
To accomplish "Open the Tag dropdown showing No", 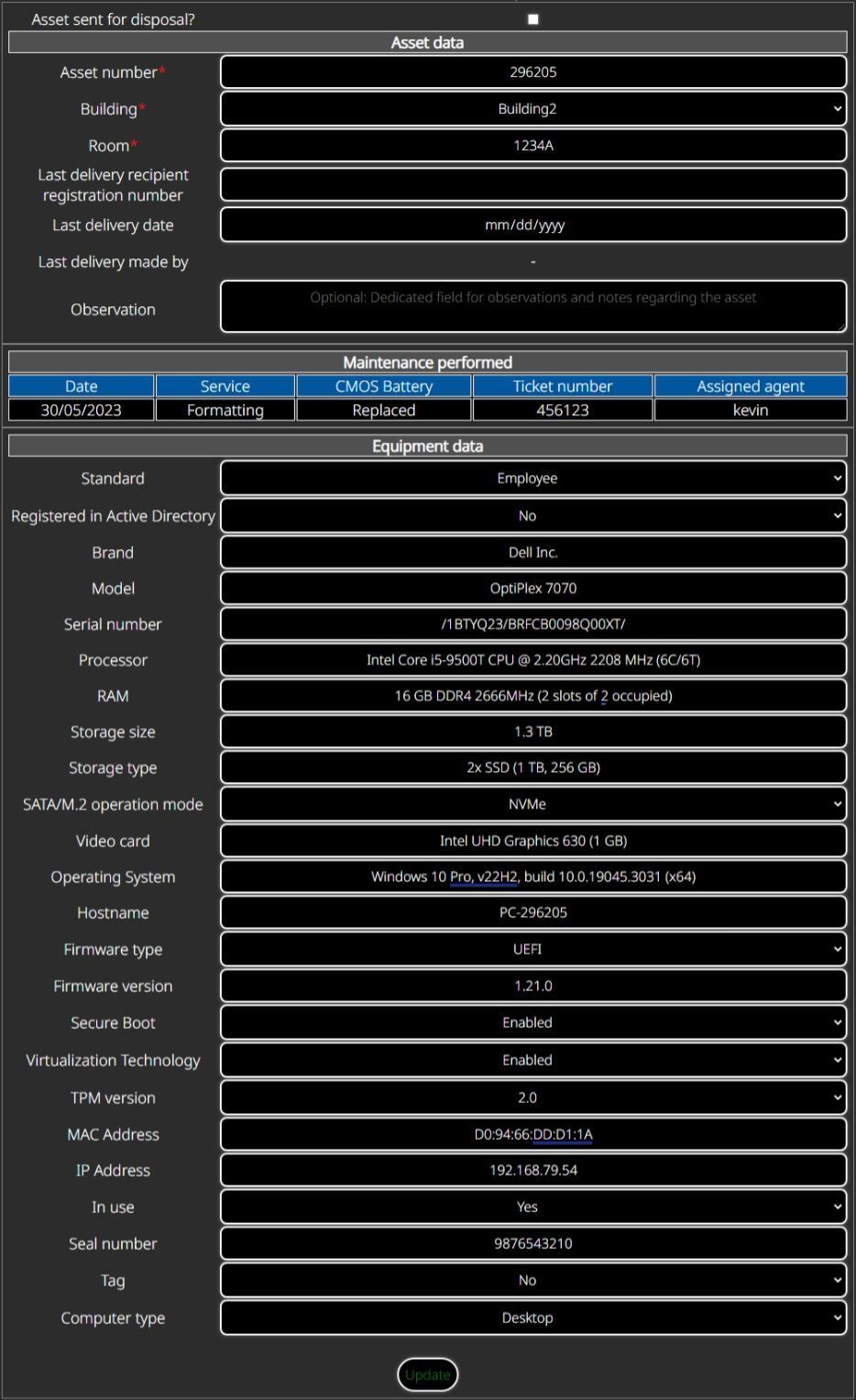I will [532, 1280].
